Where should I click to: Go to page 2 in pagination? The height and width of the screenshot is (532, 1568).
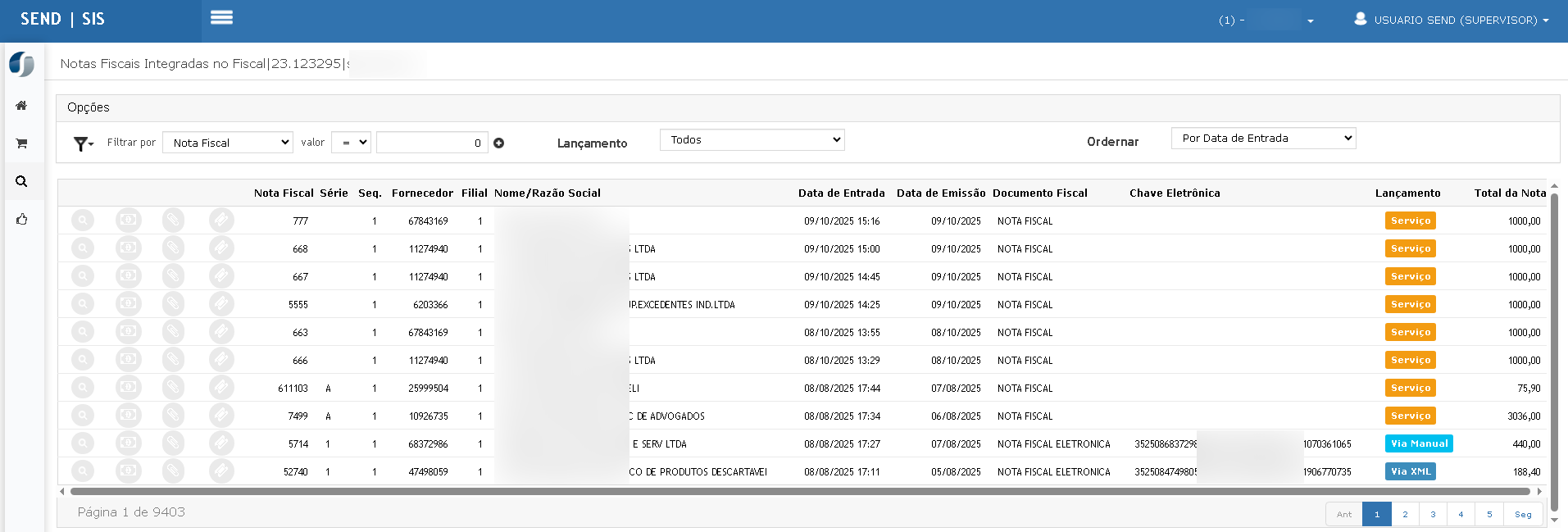[1405, 514]
